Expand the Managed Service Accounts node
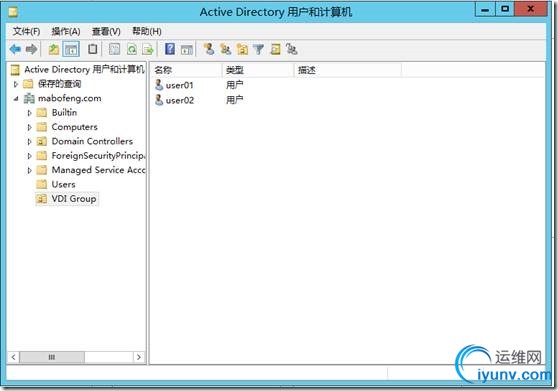 pos(30,170)
